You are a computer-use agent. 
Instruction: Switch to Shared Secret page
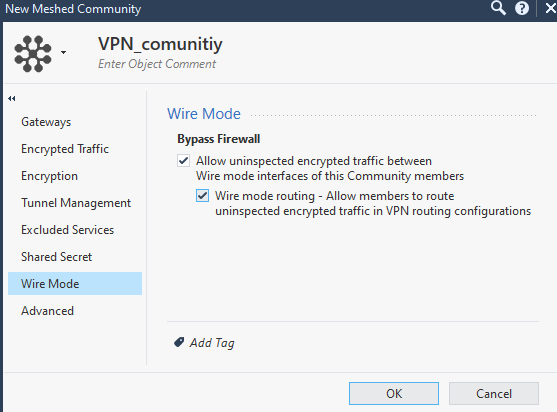click(x=56, y=257)
